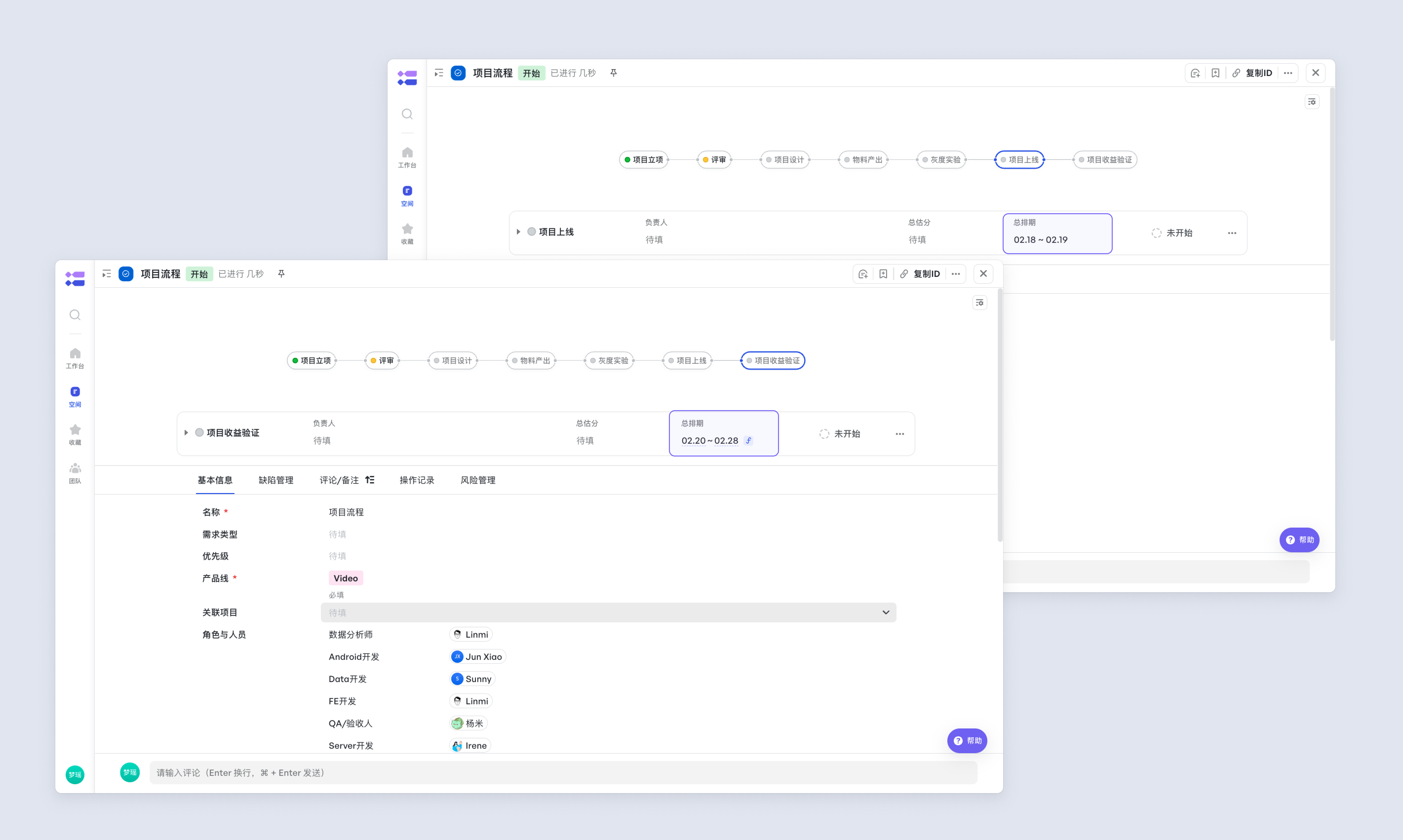Click the Sunny member chip
Image resolution: width=1403 pixels, height=840 pixels.
[x=472, y=679]
